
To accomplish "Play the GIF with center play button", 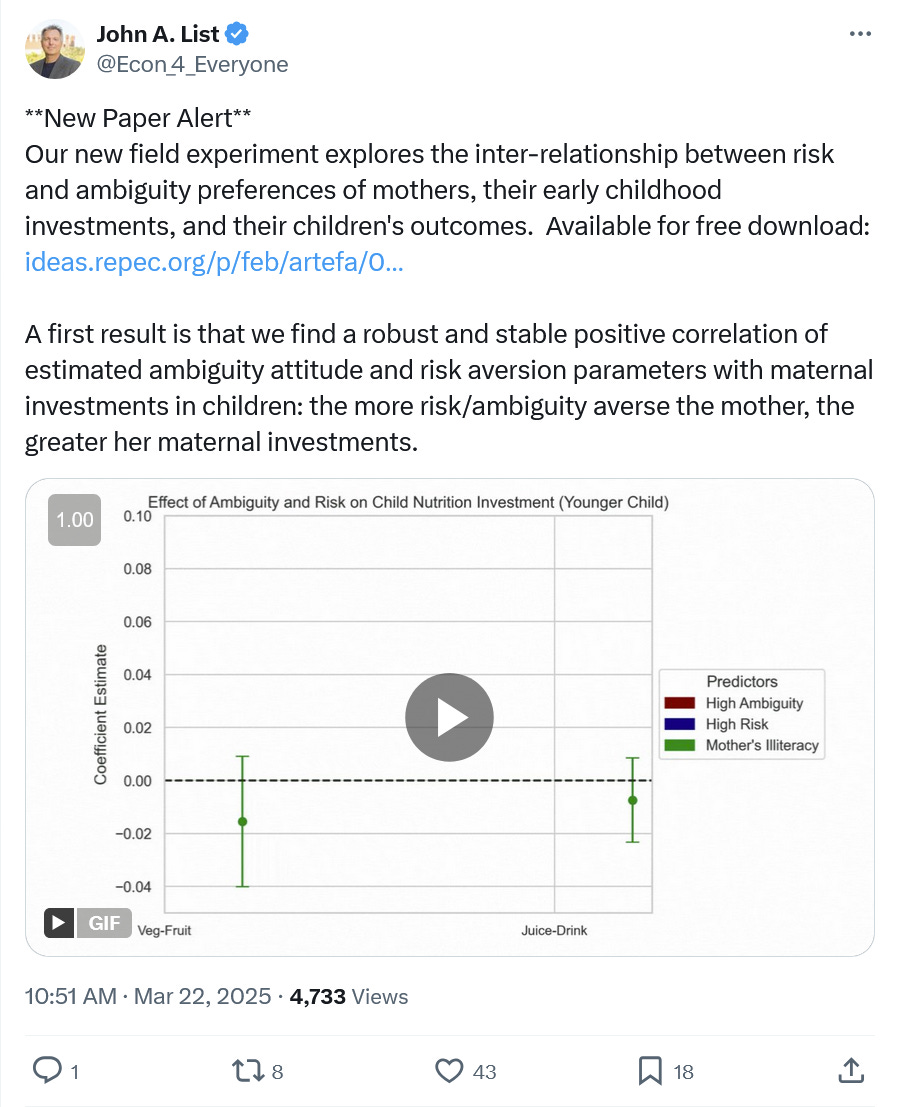I will [x=449, y=717].
